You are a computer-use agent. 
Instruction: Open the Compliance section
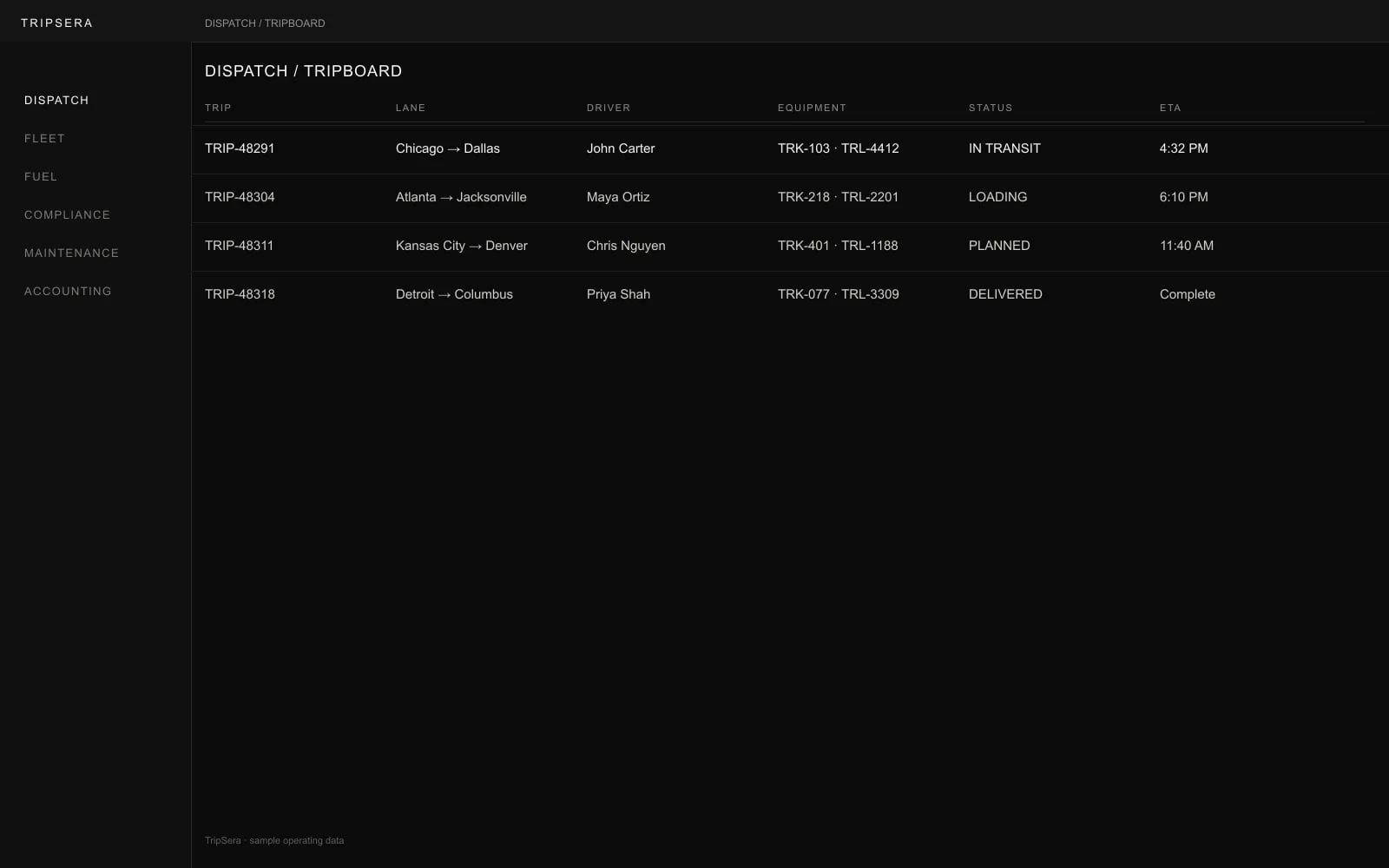pos(67,215)
